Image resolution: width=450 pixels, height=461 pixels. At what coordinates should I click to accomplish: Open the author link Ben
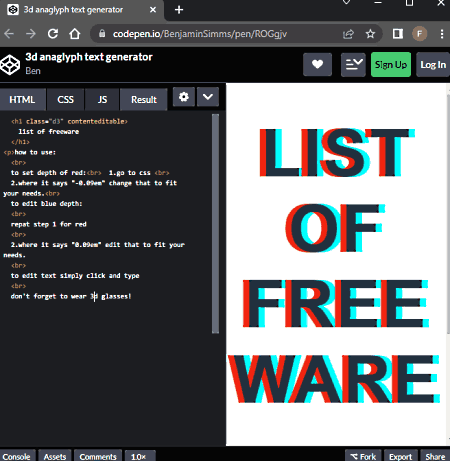pyautogui.click(x=33, y=71)
